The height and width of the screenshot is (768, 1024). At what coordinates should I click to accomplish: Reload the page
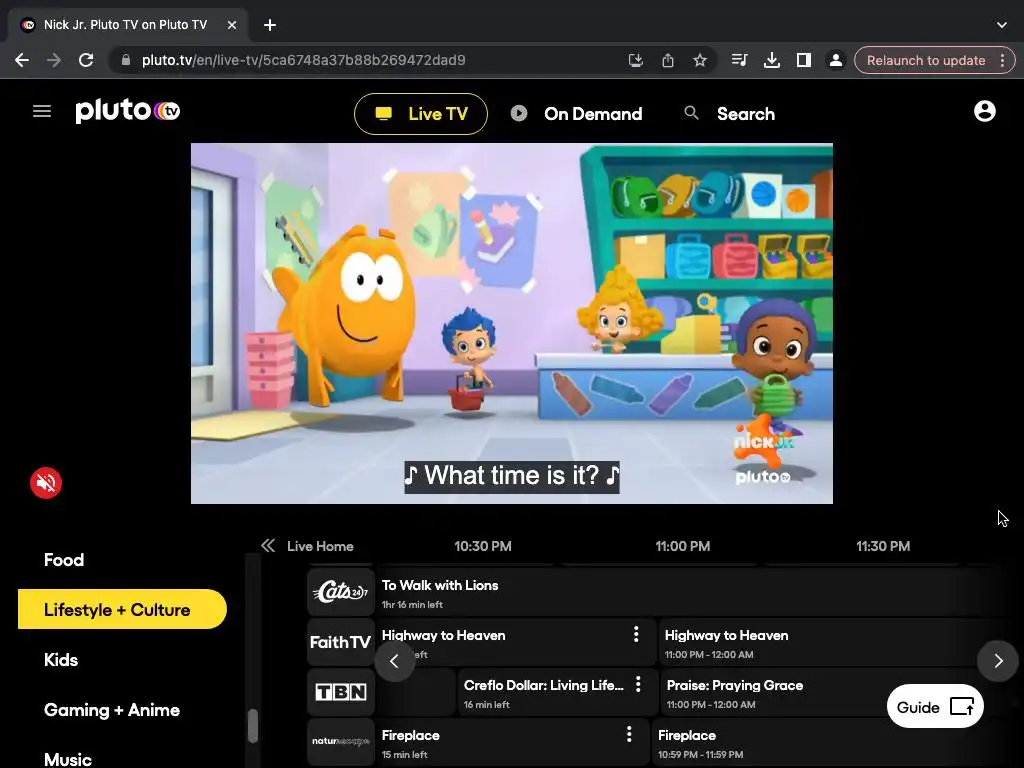pos(86,60)
